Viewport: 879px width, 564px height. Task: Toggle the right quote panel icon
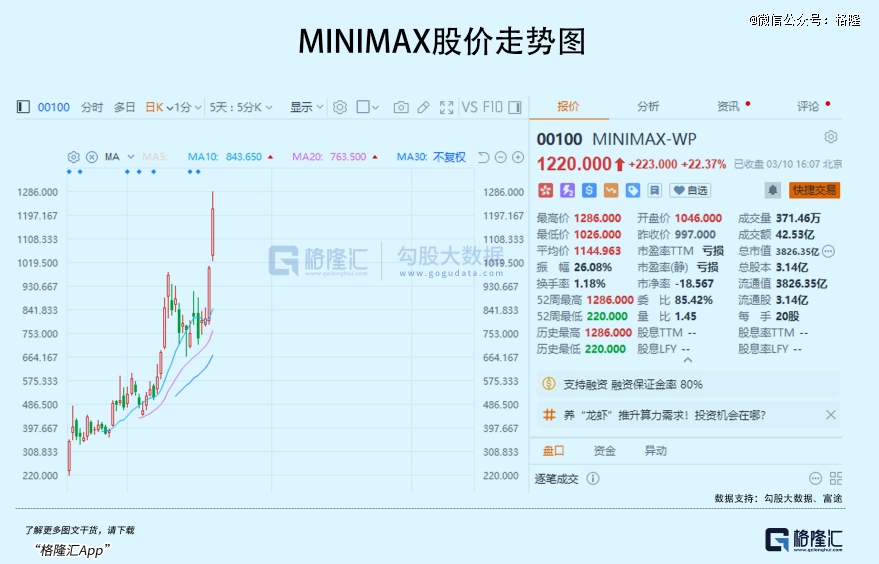(515, 107)
